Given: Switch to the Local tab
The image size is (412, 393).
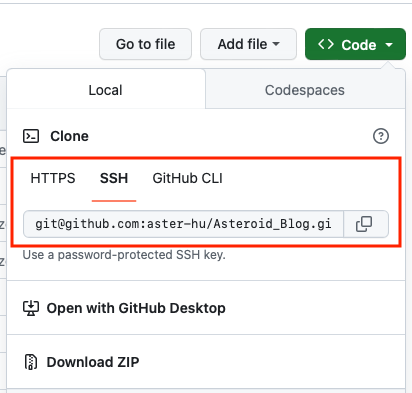Looking at the screenshot, I should tap(106, 90).
